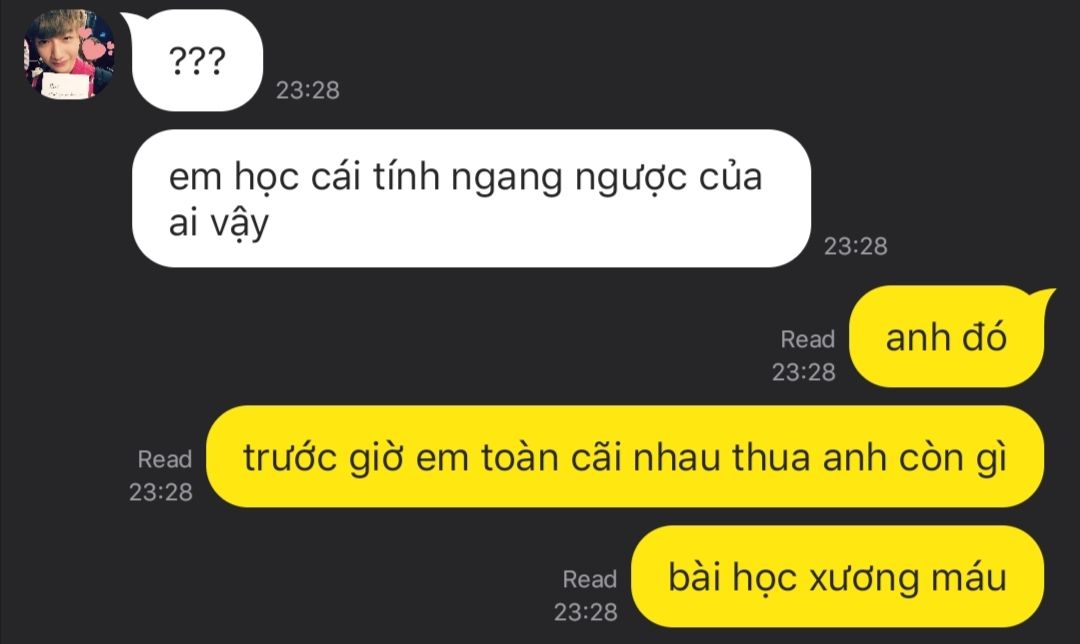Select the "bài học xương máu" bubble

point(838,577)
